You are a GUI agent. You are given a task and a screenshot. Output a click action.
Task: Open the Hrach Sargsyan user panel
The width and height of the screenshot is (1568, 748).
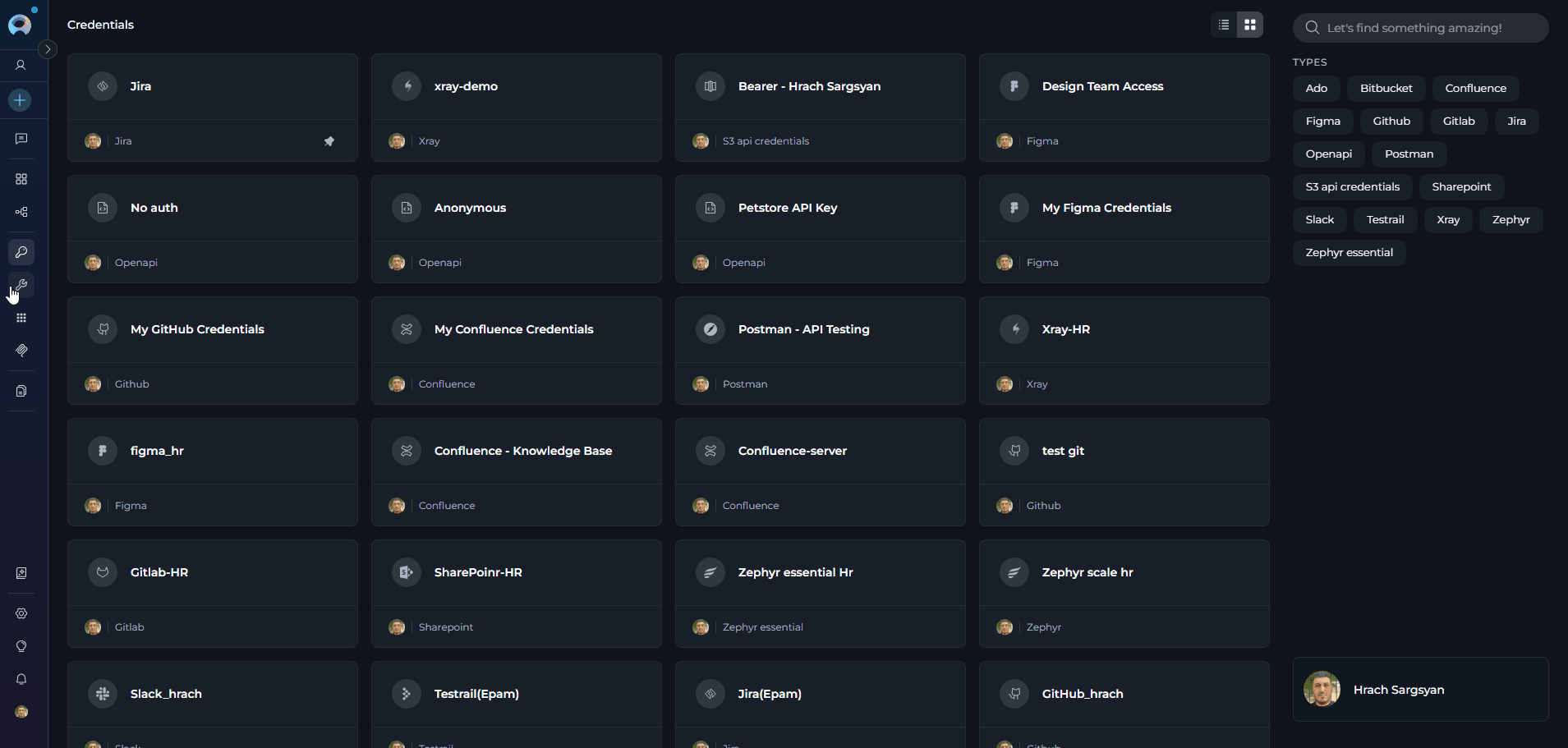point(1421,690)
